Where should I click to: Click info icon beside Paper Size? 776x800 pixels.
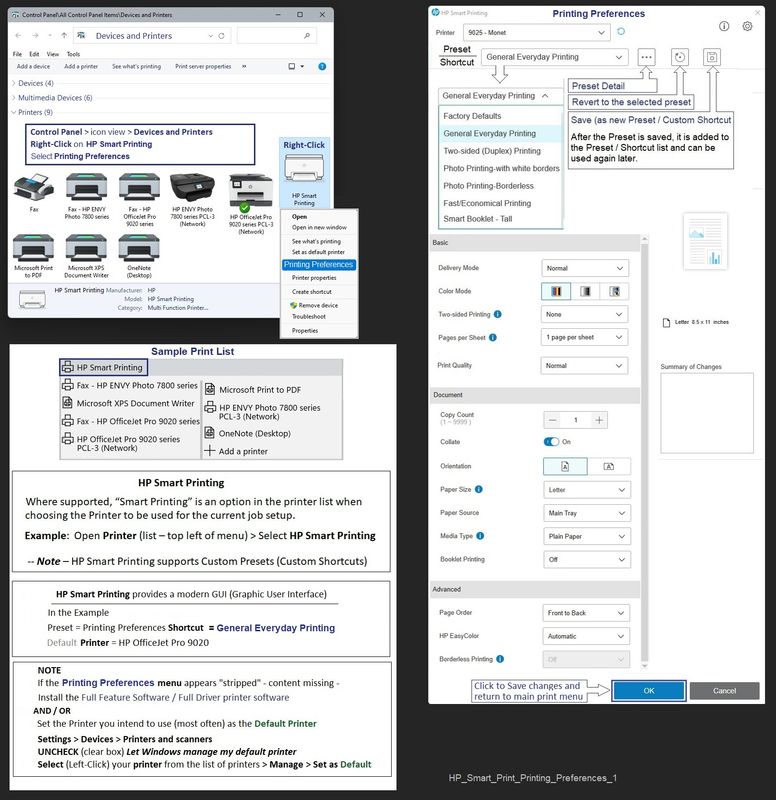pos(479,489)
